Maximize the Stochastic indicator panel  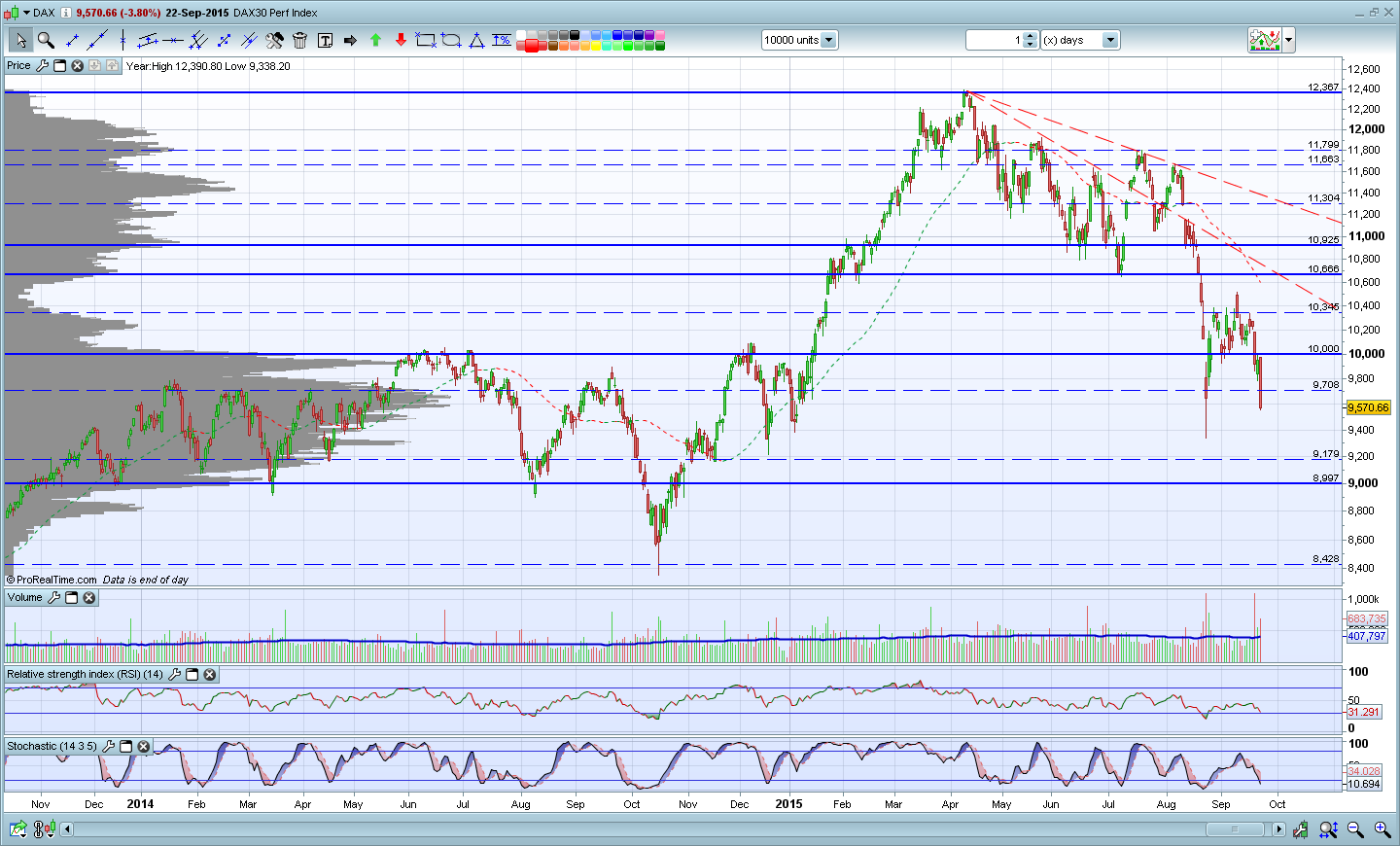[x=125, y=746]
